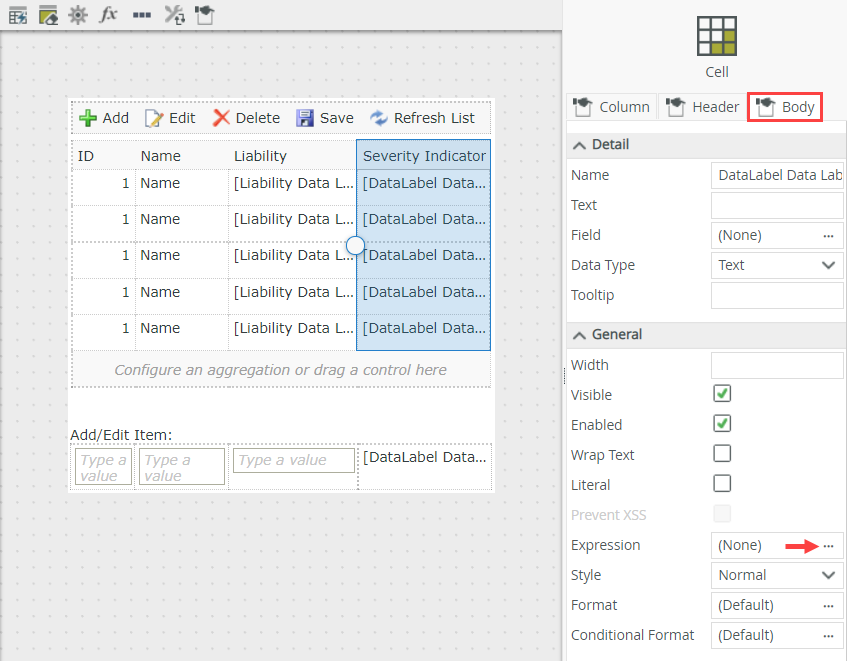This screenshot has width=847, height=661.
Task: Switch to the Header tab
Action: [703, 107]
